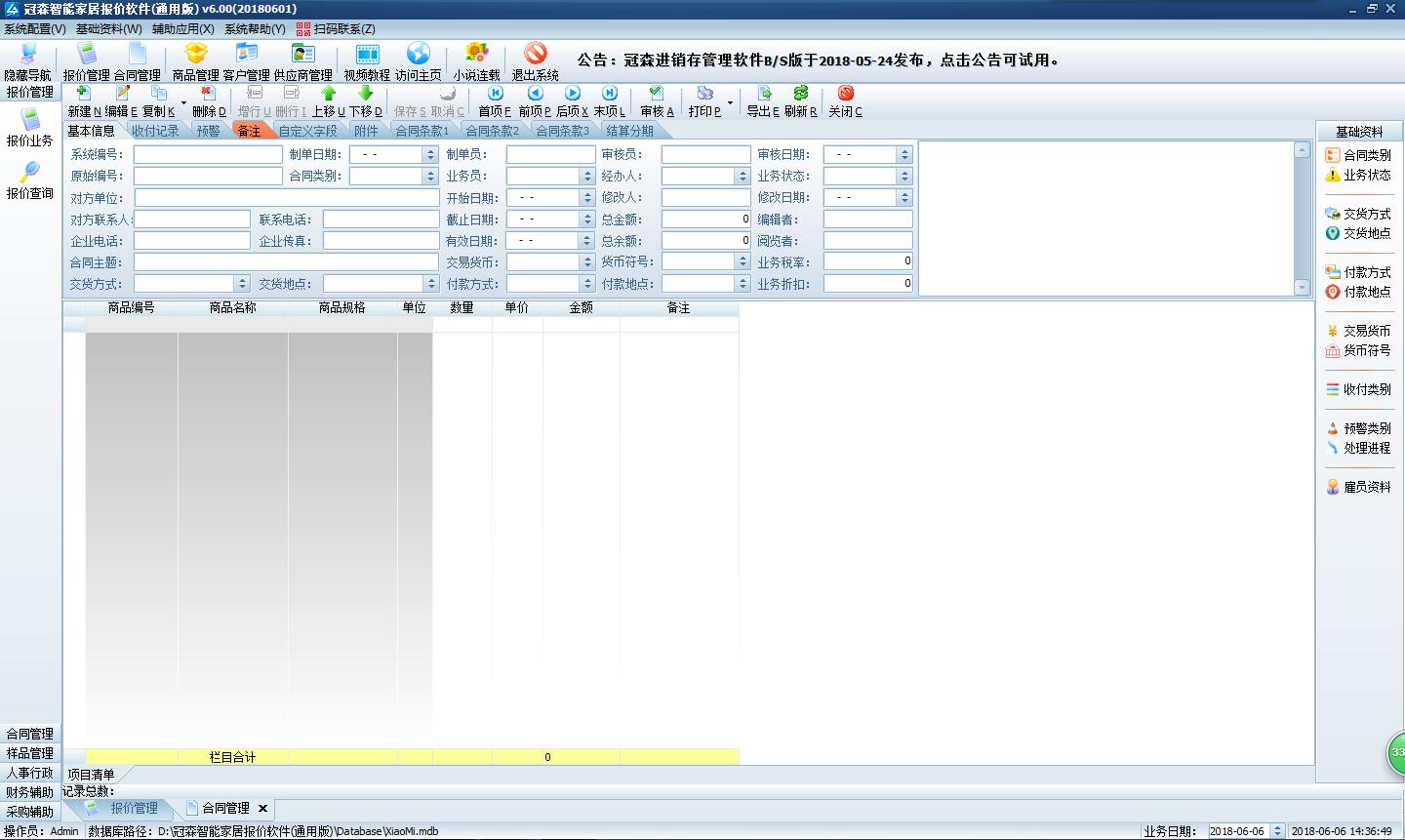The height and width of the screenshot is (840, 1405).
Task: Move the row up with 上移
Action: (328, 101)
